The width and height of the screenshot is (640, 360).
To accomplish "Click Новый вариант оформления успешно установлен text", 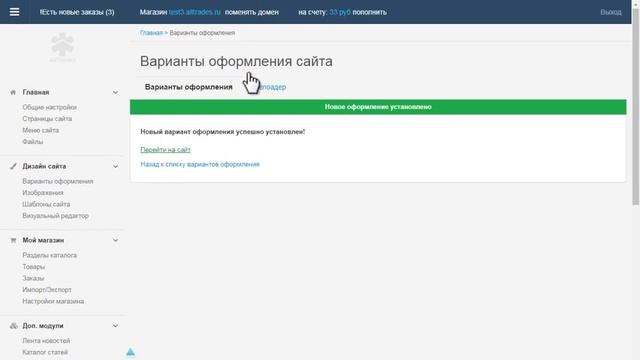I will click(x=222, y=132).
